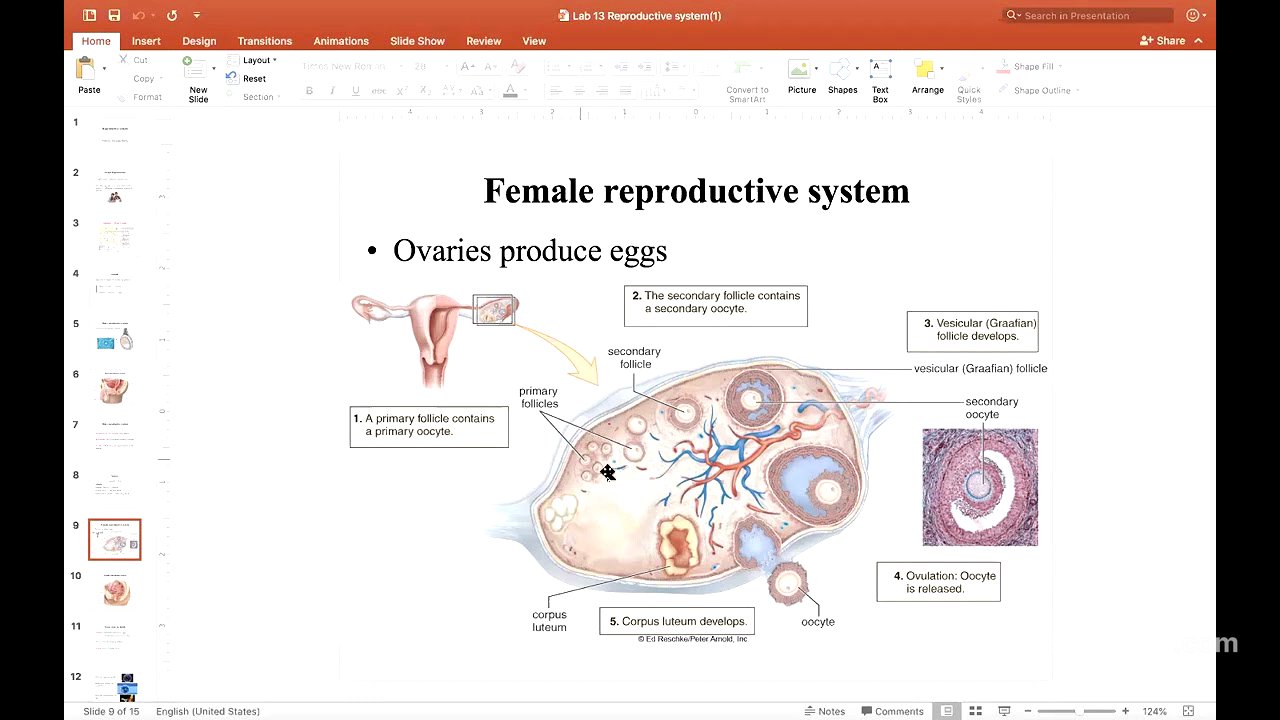Viewport: 1280px width, 720px height.
Task: Open the font name combo box
Action: click(352, 66)
